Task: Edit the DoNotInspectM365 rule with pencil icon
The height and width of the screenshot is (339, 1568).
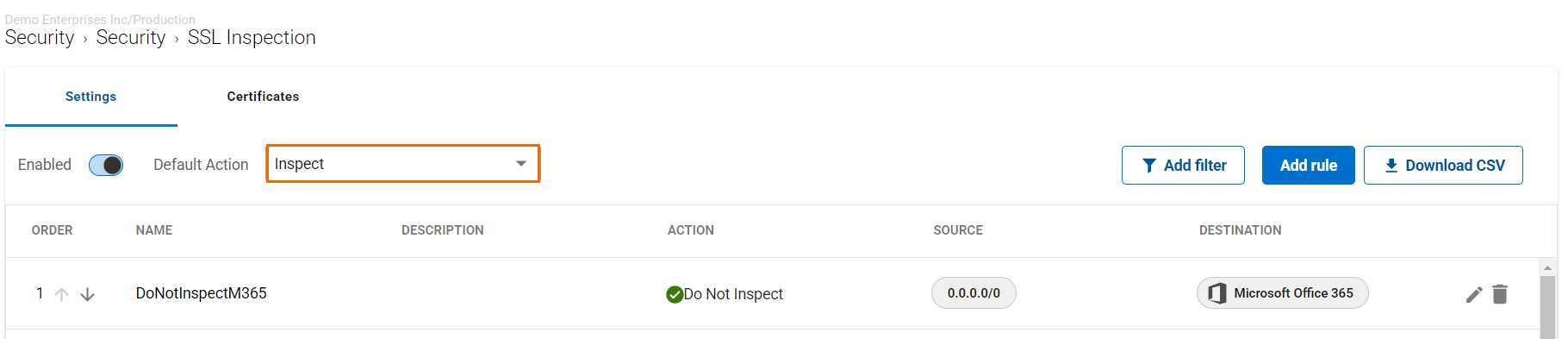Action: coord(1474,294)
